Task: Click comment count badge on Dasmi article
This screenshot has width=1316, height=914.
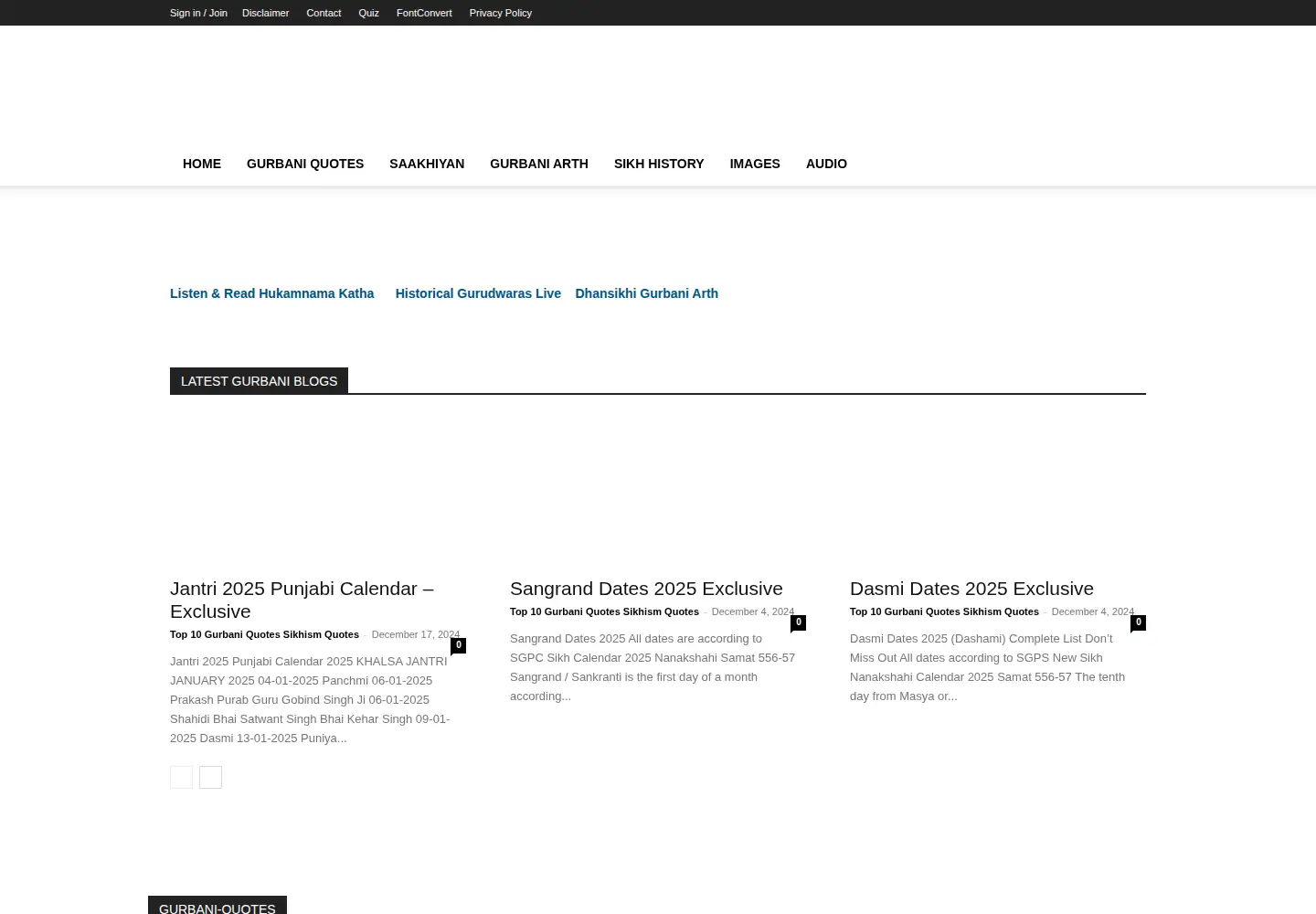Action: point(1138,622)
